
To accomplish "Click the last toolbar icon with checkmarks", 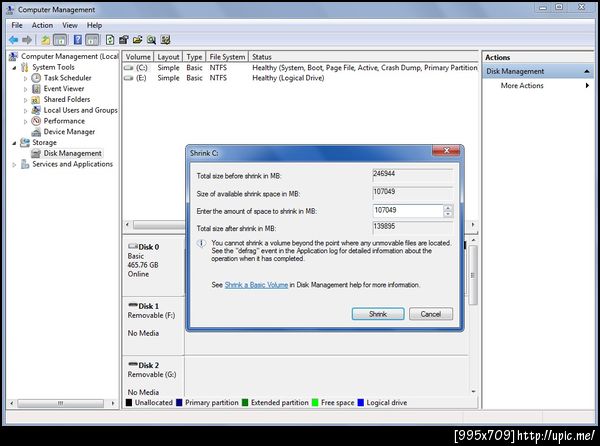I will point(165,40).
